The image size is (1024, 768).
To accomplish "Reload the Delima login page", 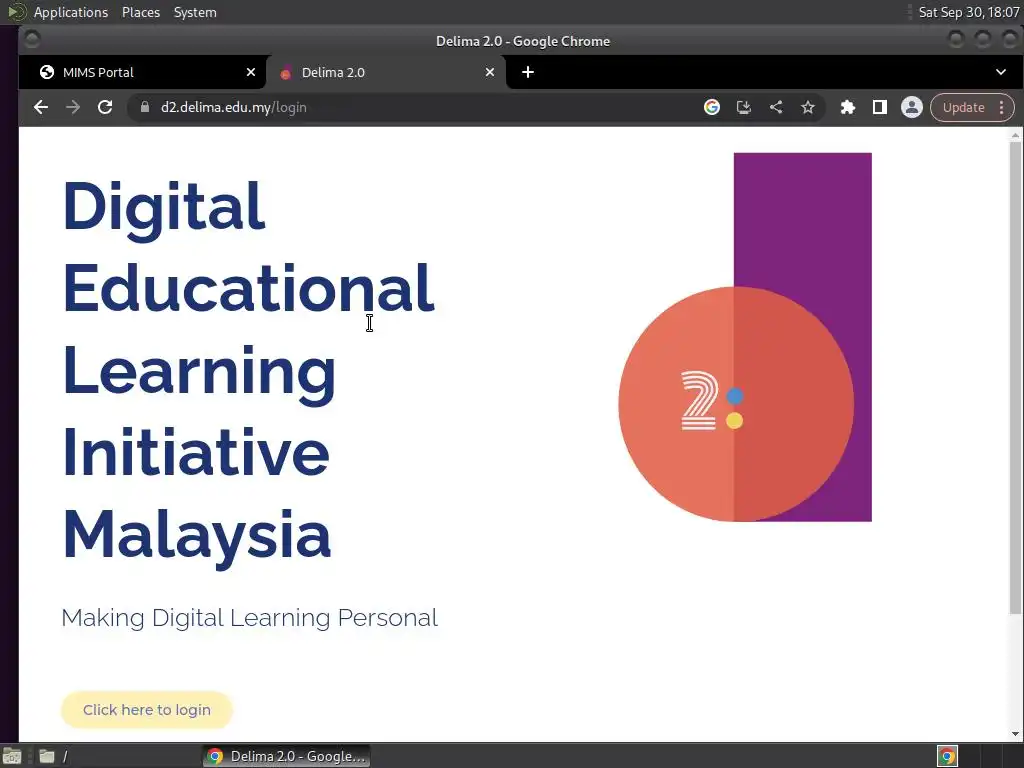I will pyautogui.click(x=104, y=107).
